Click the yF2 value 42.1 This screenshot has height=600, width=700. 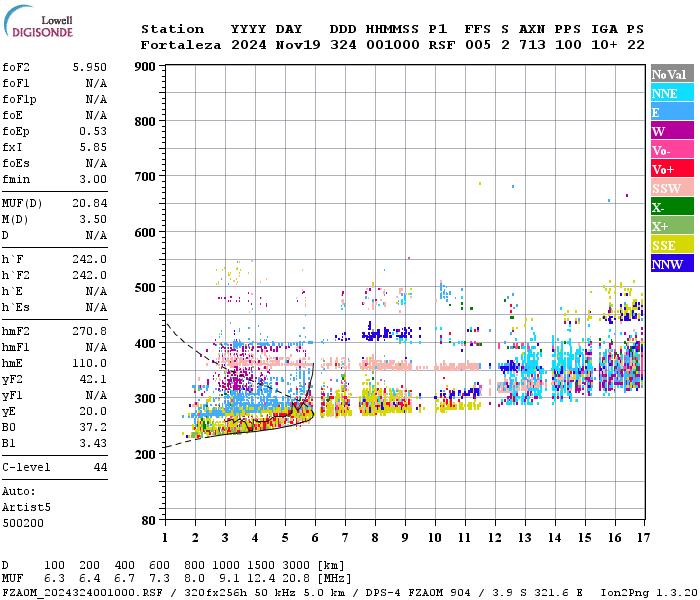(93, 379)
